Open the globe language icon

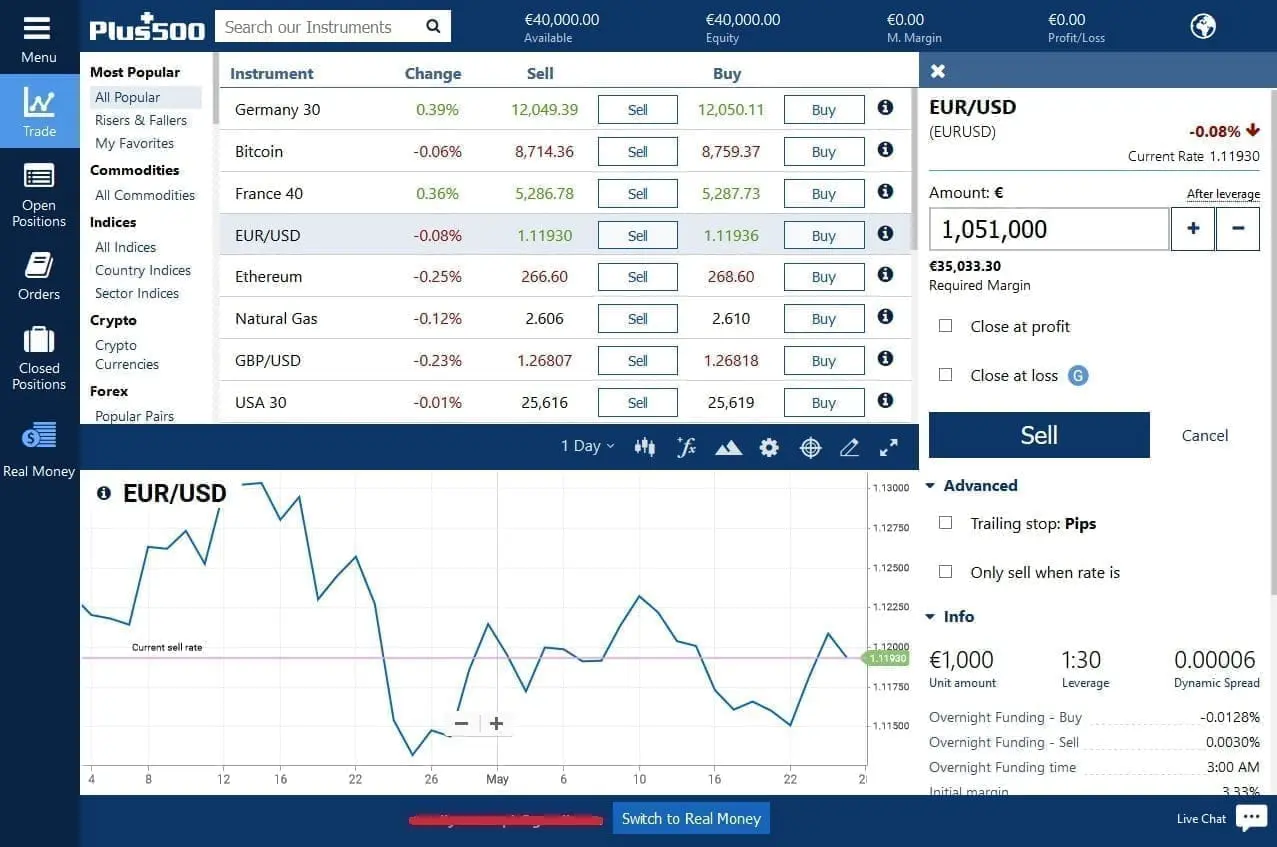point(1203,26)
